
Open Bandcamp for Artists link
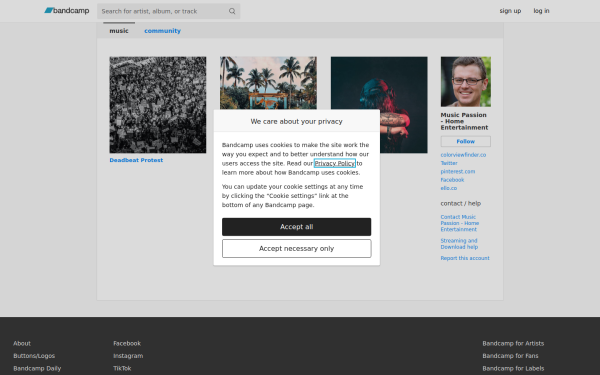click(x=513, y=343)
